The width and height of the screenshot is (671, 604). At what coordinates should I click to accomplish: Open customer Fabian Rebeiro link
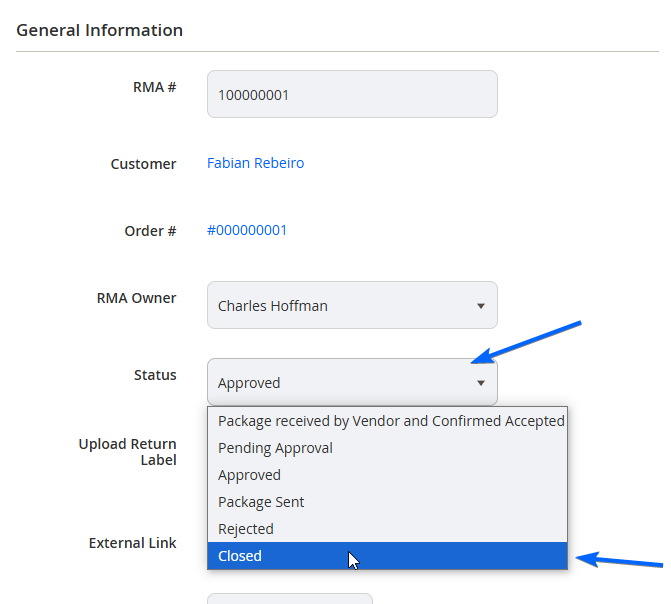pos(255,163)
